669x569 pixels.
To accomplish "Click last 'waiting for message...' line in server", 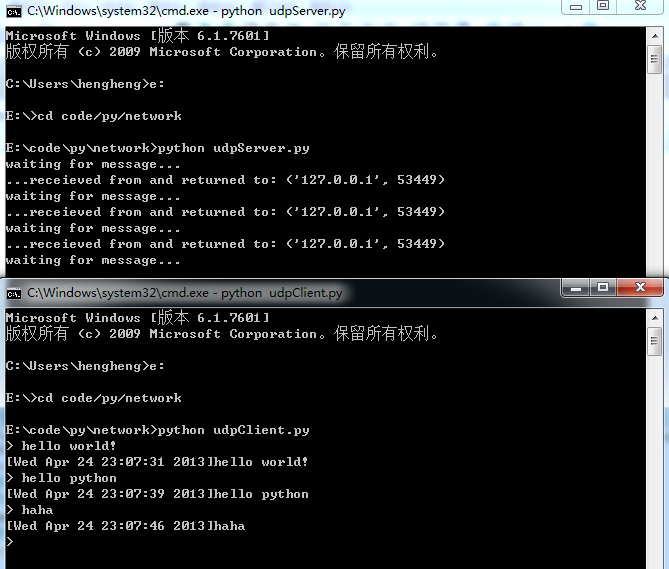I will pyautogui.click(x=93, y=260).
